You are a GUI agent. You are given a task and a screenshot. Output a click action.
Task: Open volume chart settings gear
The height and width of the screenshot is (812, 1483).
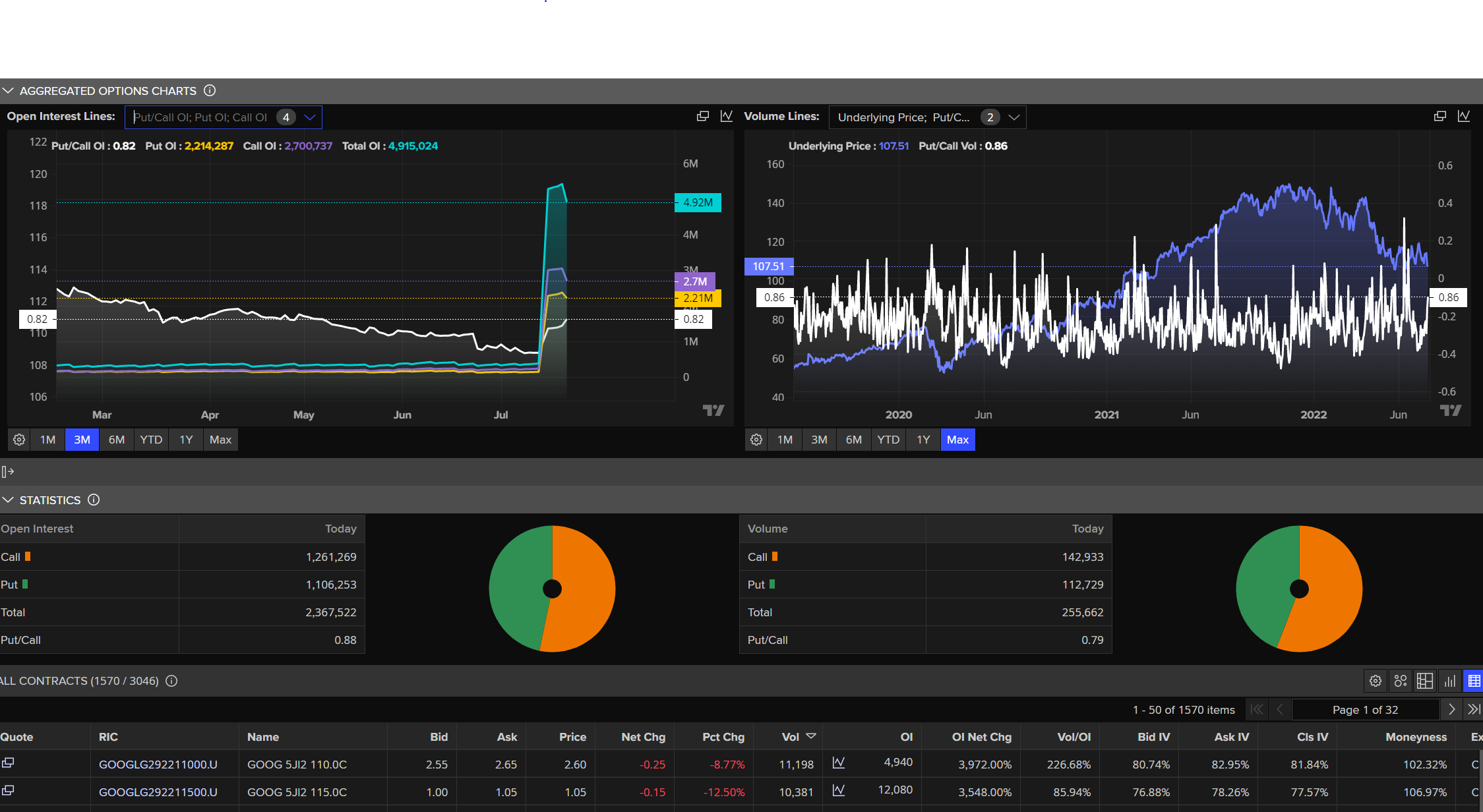coord(756,440)
